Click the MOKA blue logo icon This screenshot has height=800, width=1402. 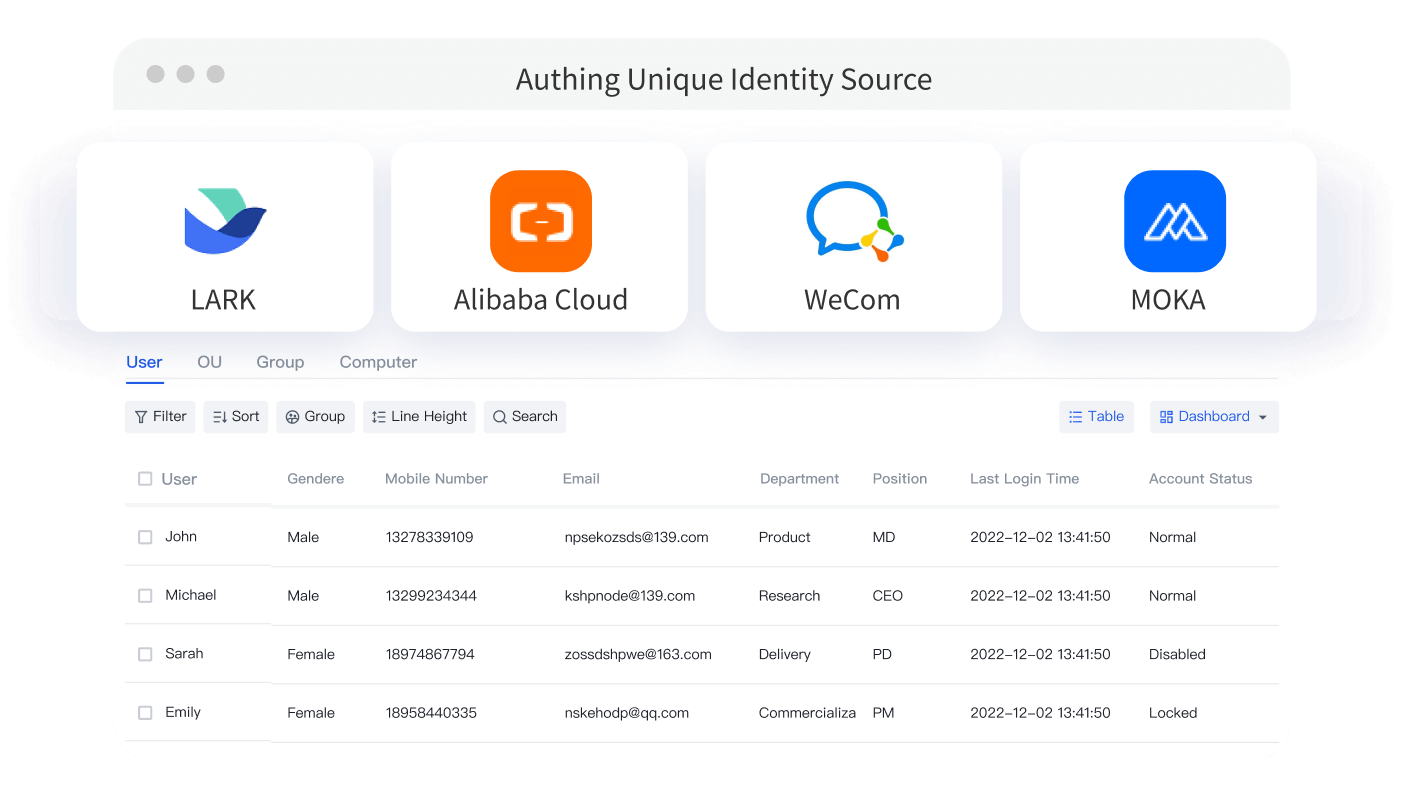tap(1174, 221)
